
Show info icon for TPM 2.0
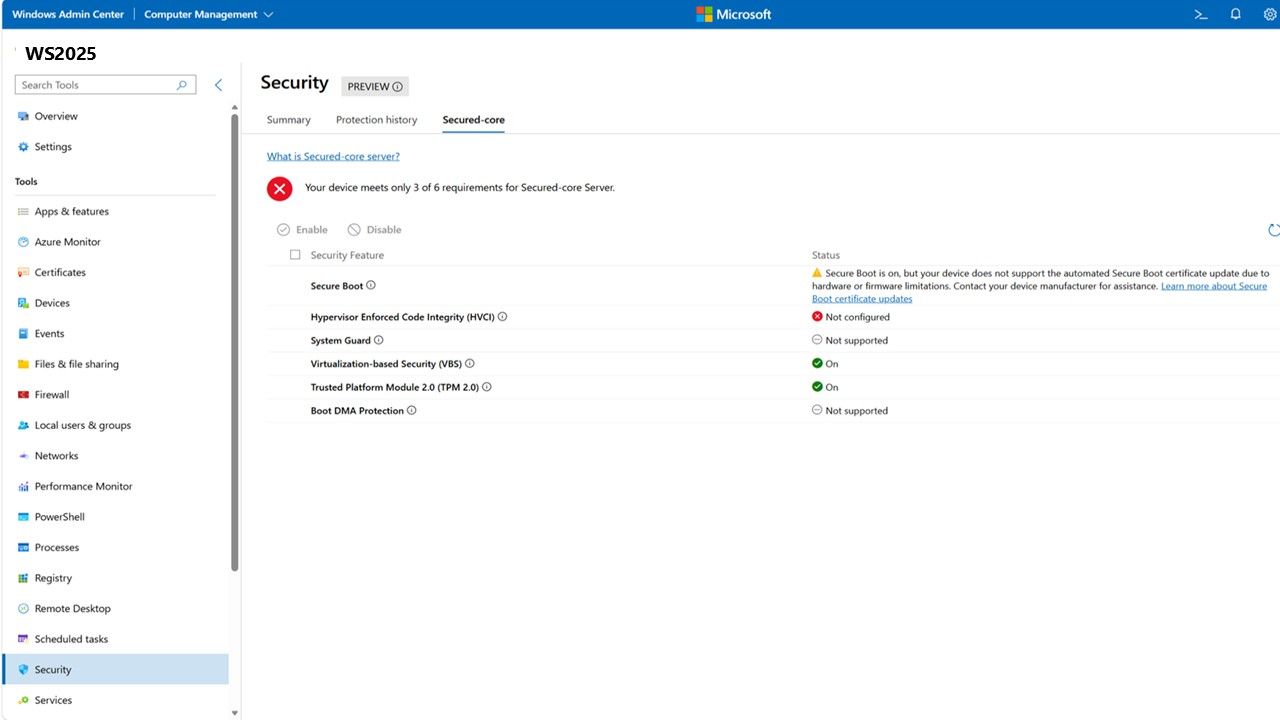[x=487, y=386]
